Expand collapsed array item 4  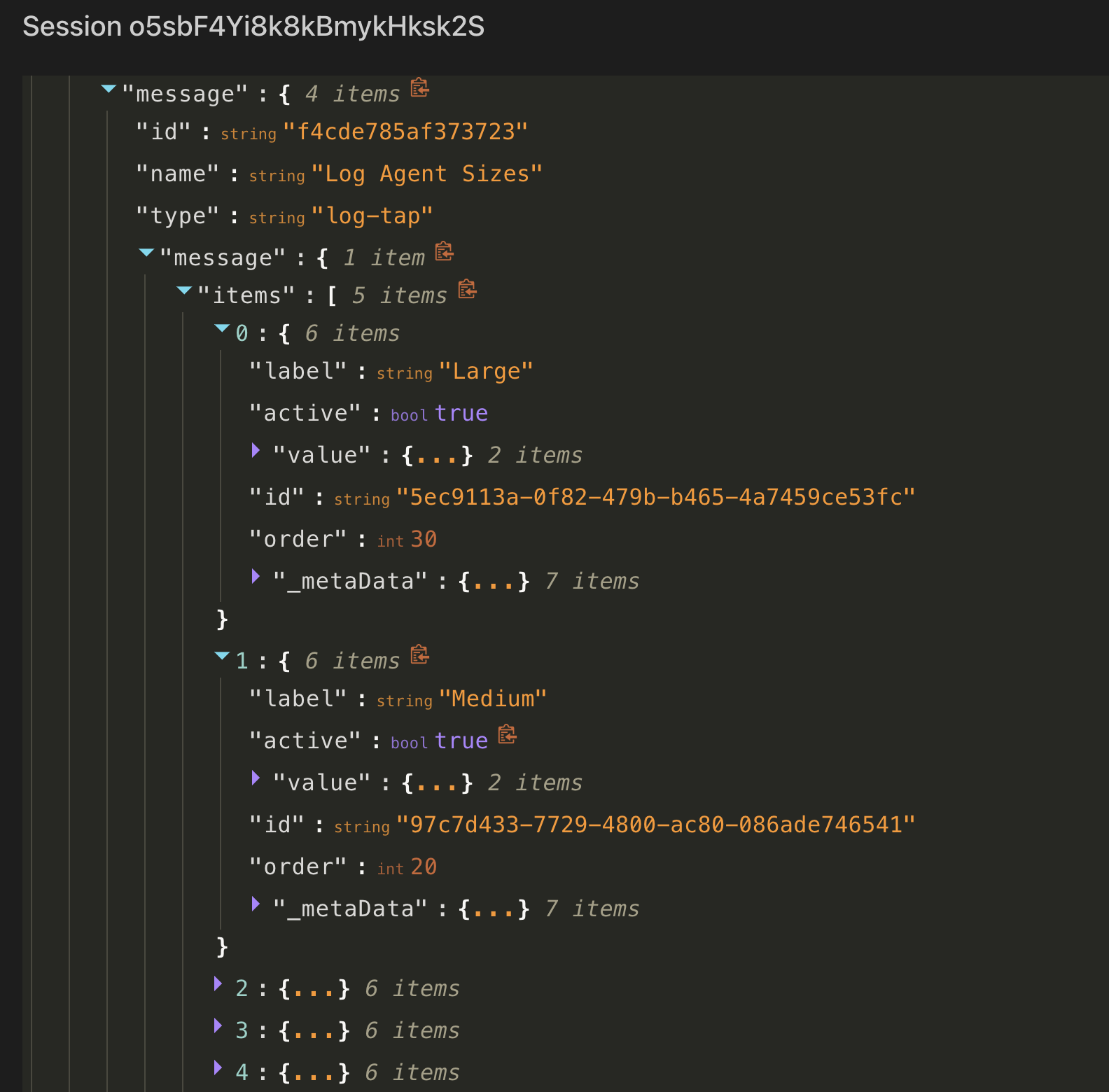[218, 1068]
